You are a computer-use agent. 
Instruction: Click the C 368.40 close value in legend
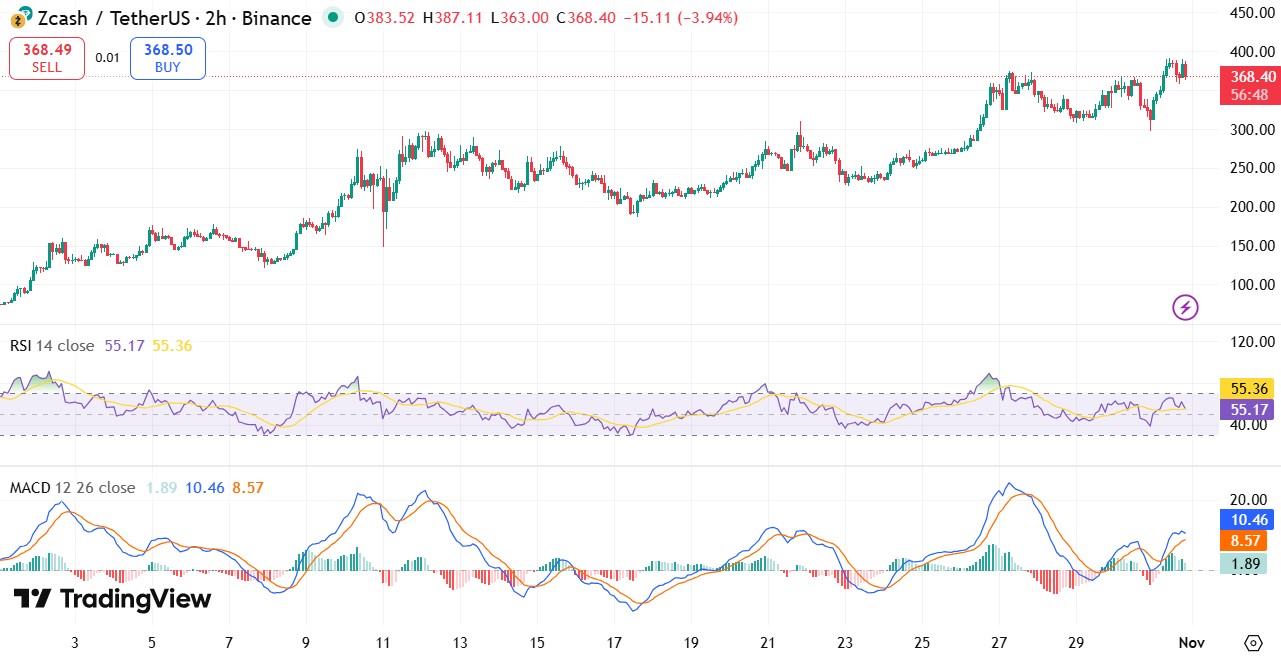coord(584,18)
